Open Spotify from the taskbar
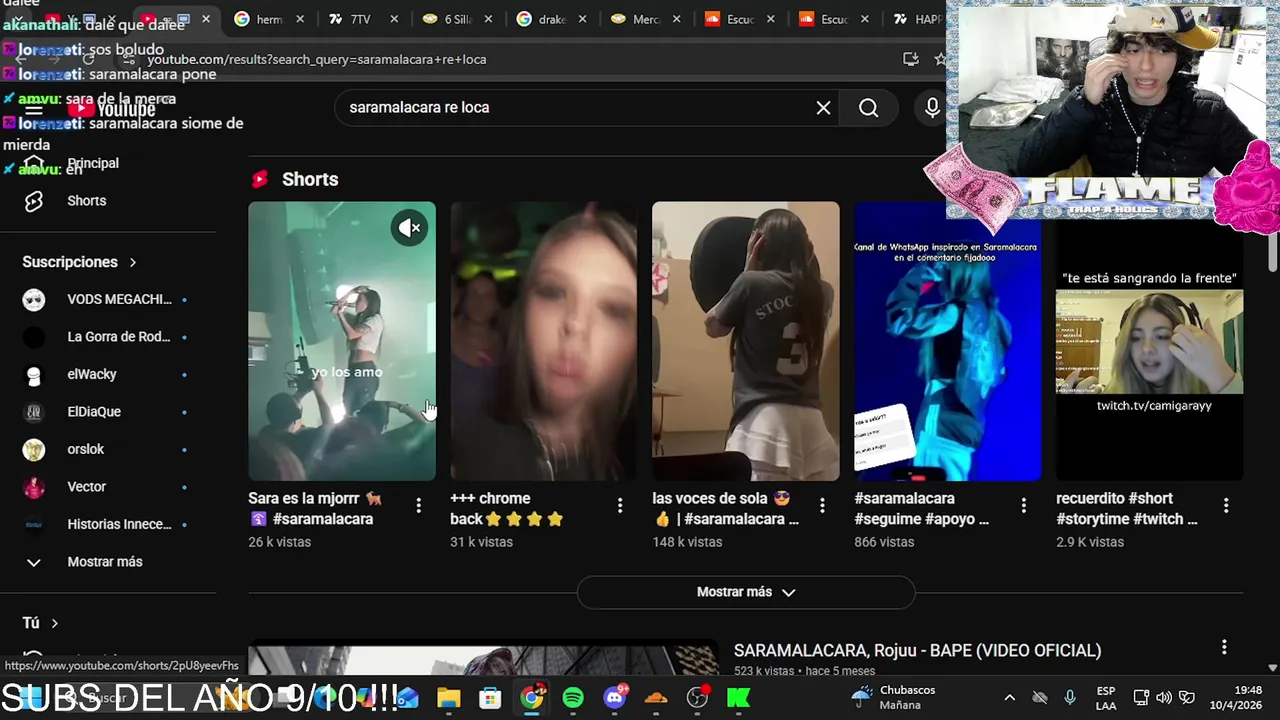Screen dimensions: 1280x720 (x=573, y=698)
